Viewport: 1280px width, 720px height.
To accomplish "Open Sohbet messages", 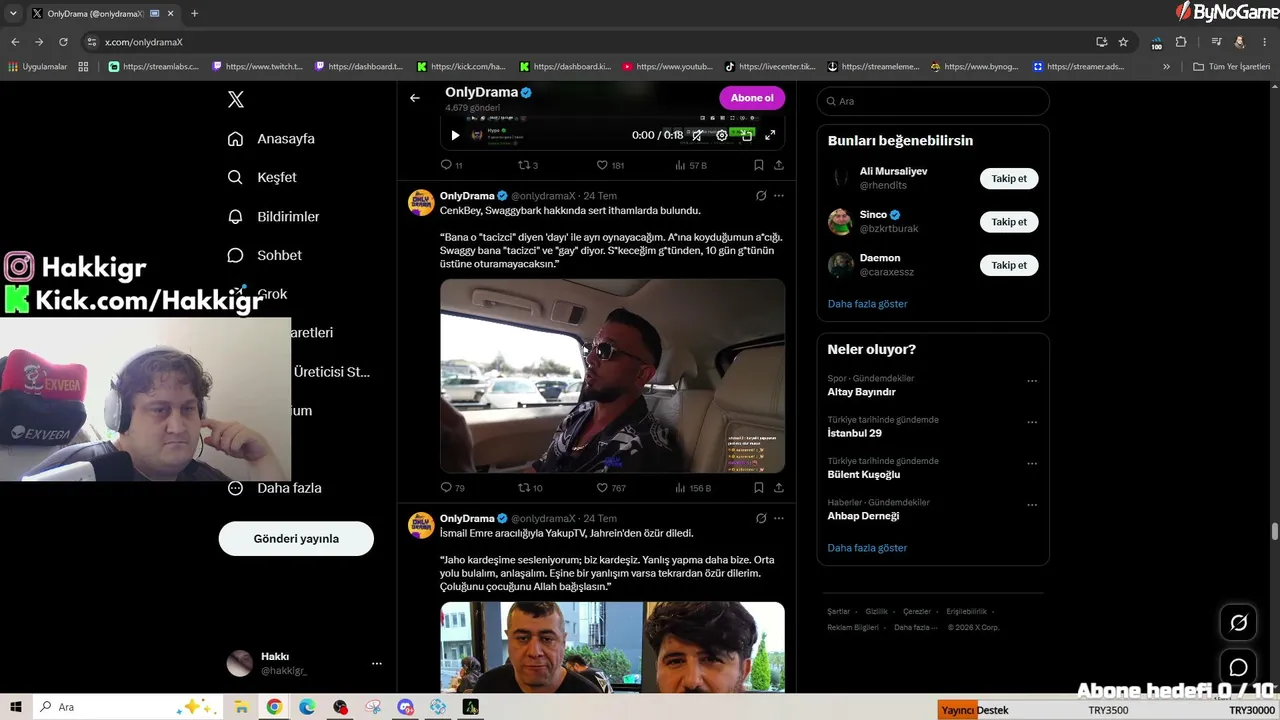I will point(265,255).
